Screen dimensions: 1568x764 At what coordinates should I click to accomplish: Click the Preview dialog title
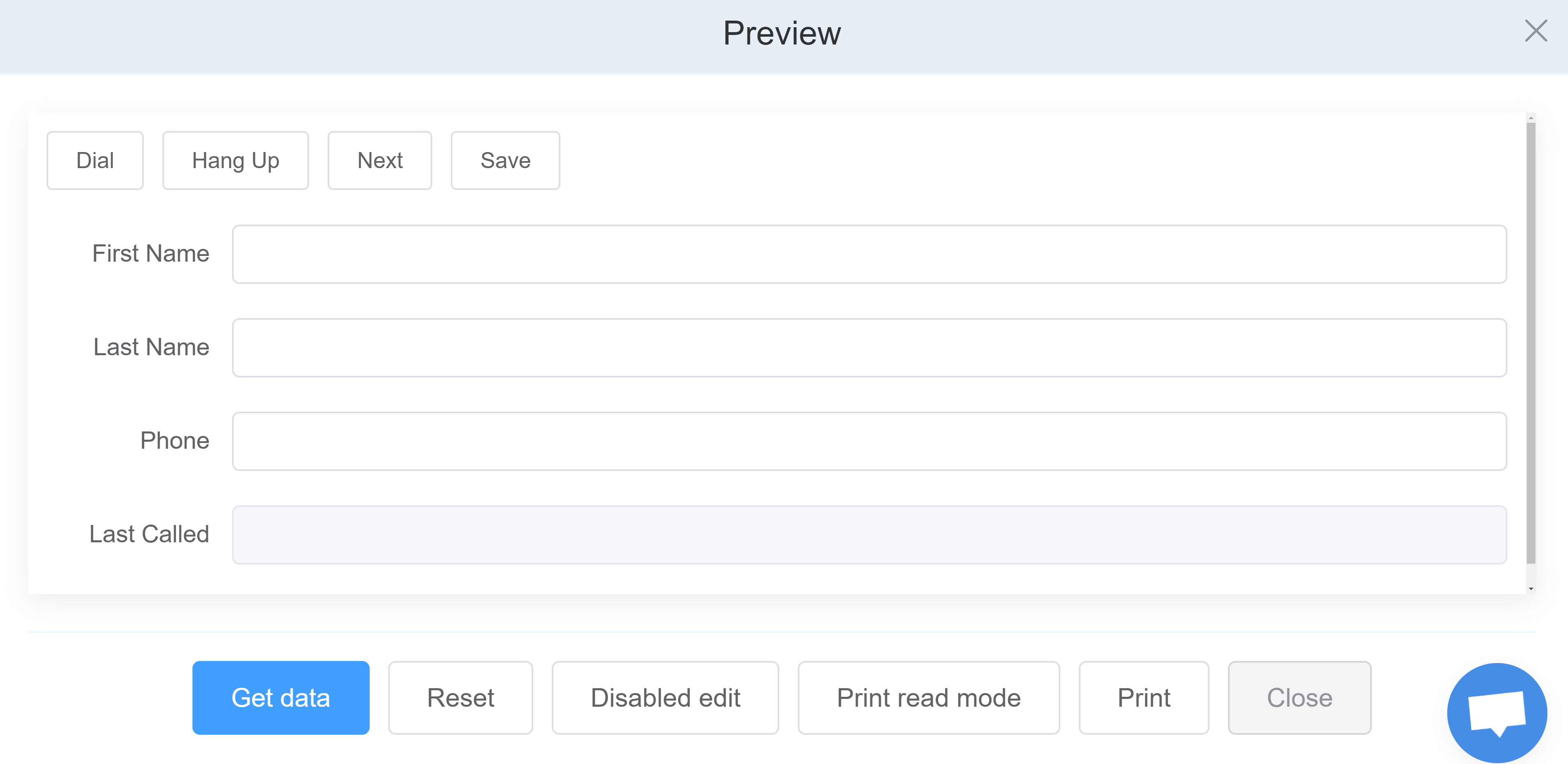pyautogui.click(x=782, y=33)
